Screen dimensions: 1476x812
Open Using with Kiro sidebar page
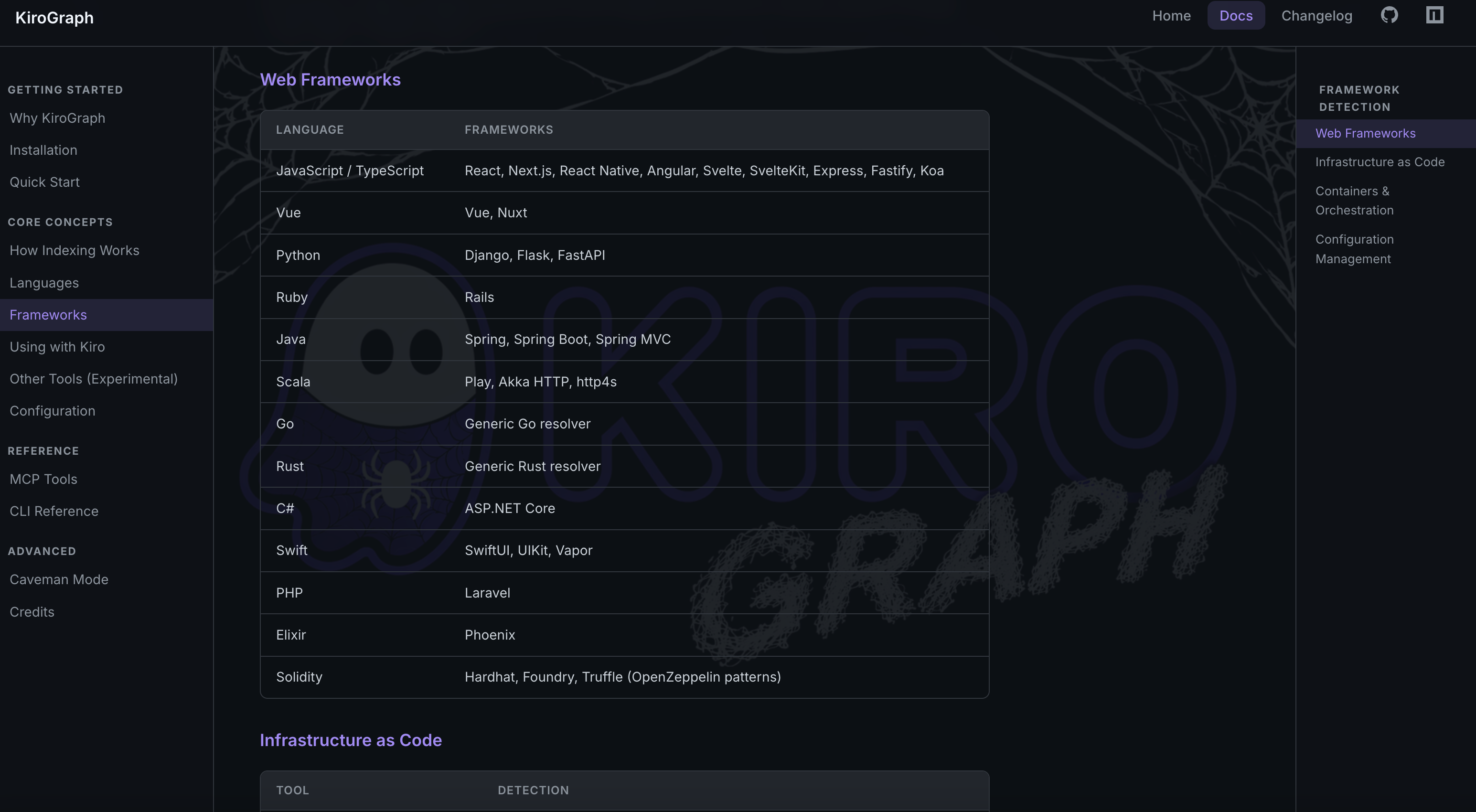coord(57,347)
